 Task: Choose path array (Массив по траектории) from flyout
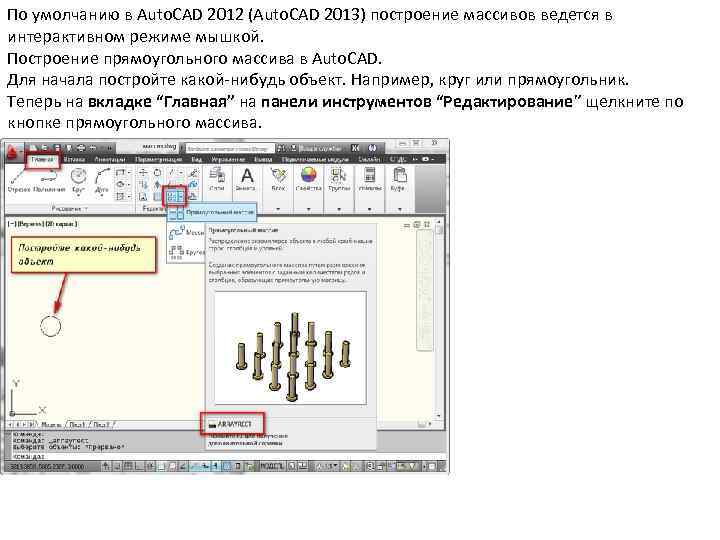coord(186,233)
